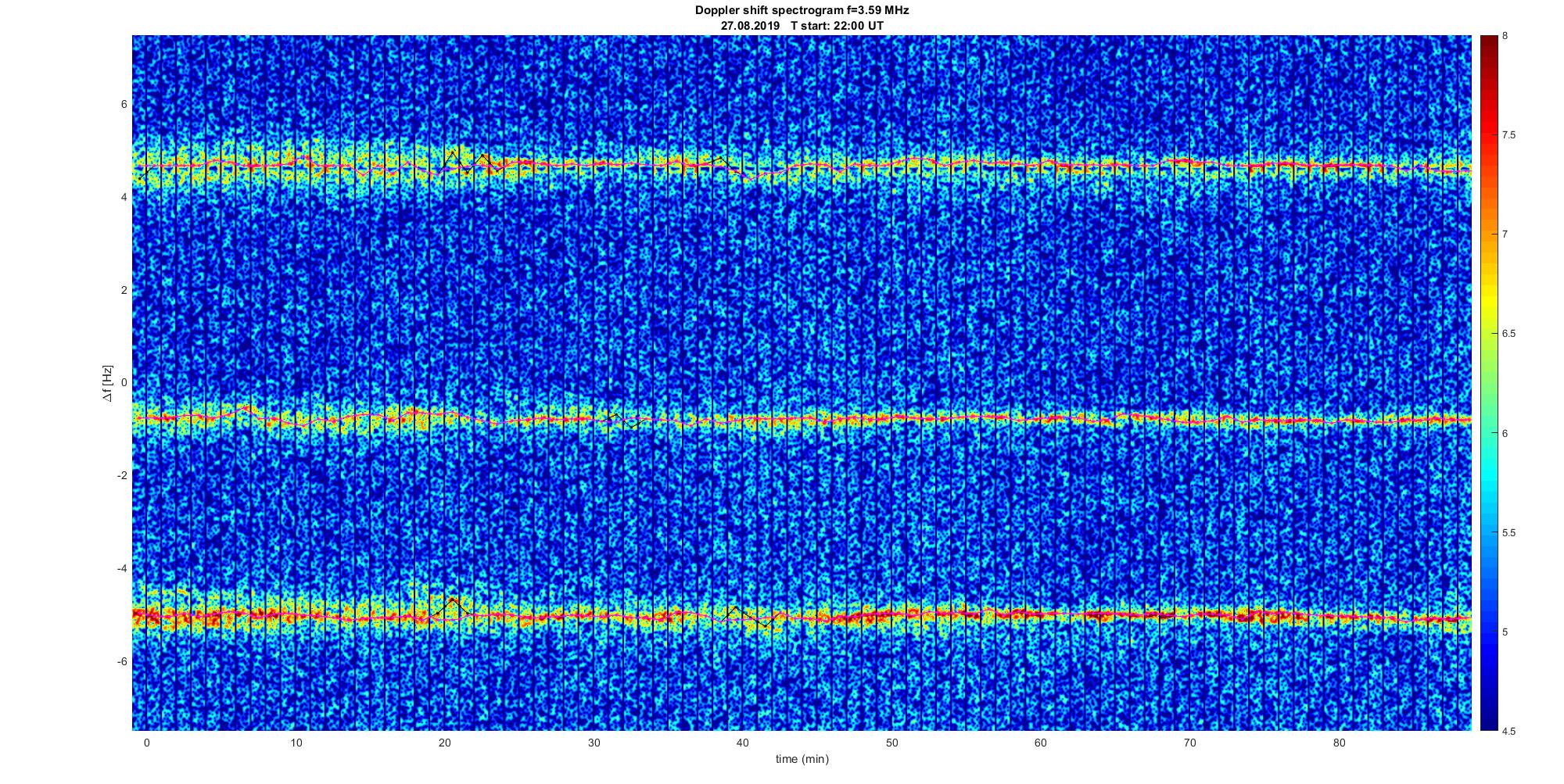The width and height of the screenshot is (1564, 784).
Task: Click colorbar tick label "6.5"
Action: (x=1508, y=334)
